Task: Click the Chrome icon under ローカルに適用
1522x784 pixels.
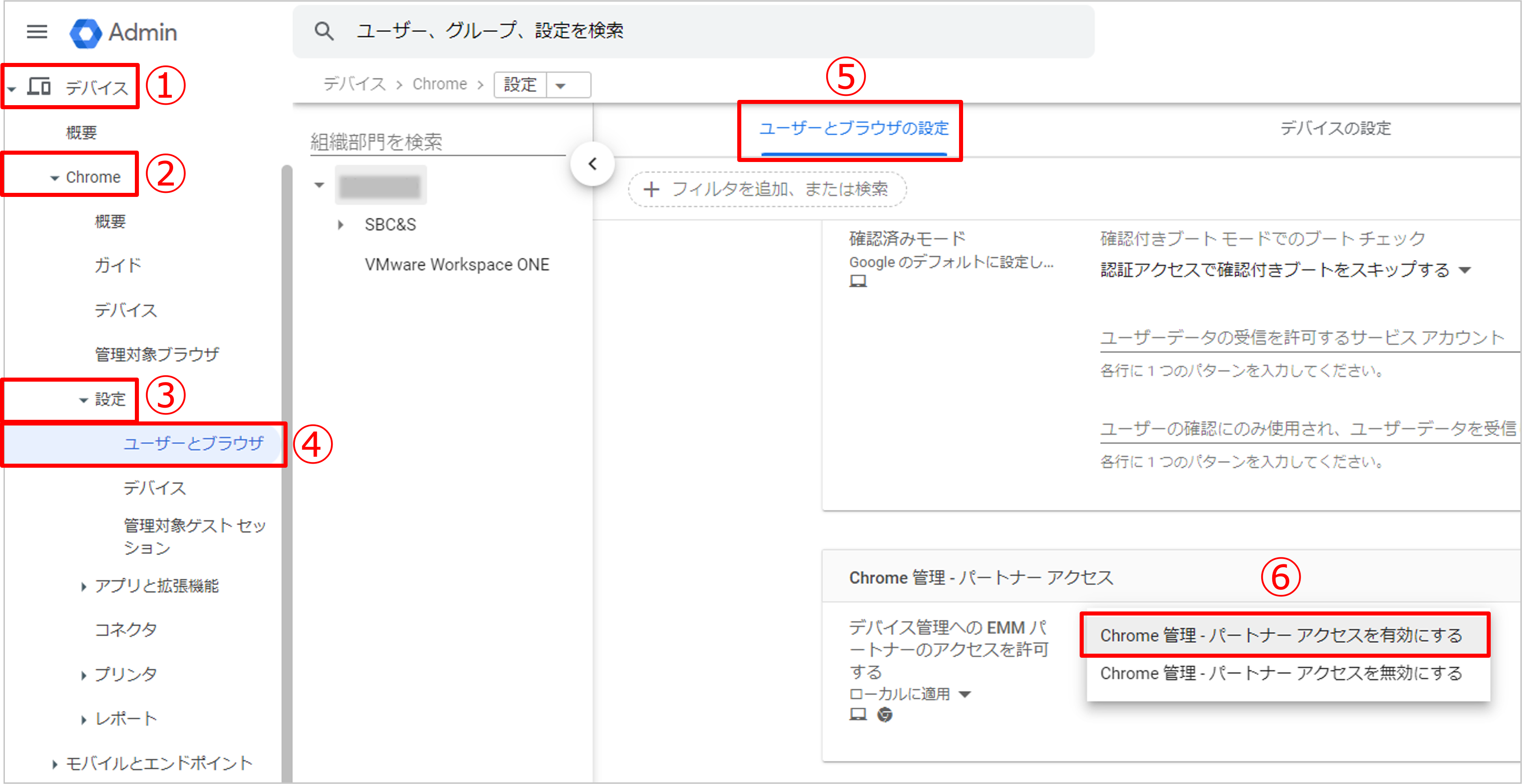Action: coord(885,714)
